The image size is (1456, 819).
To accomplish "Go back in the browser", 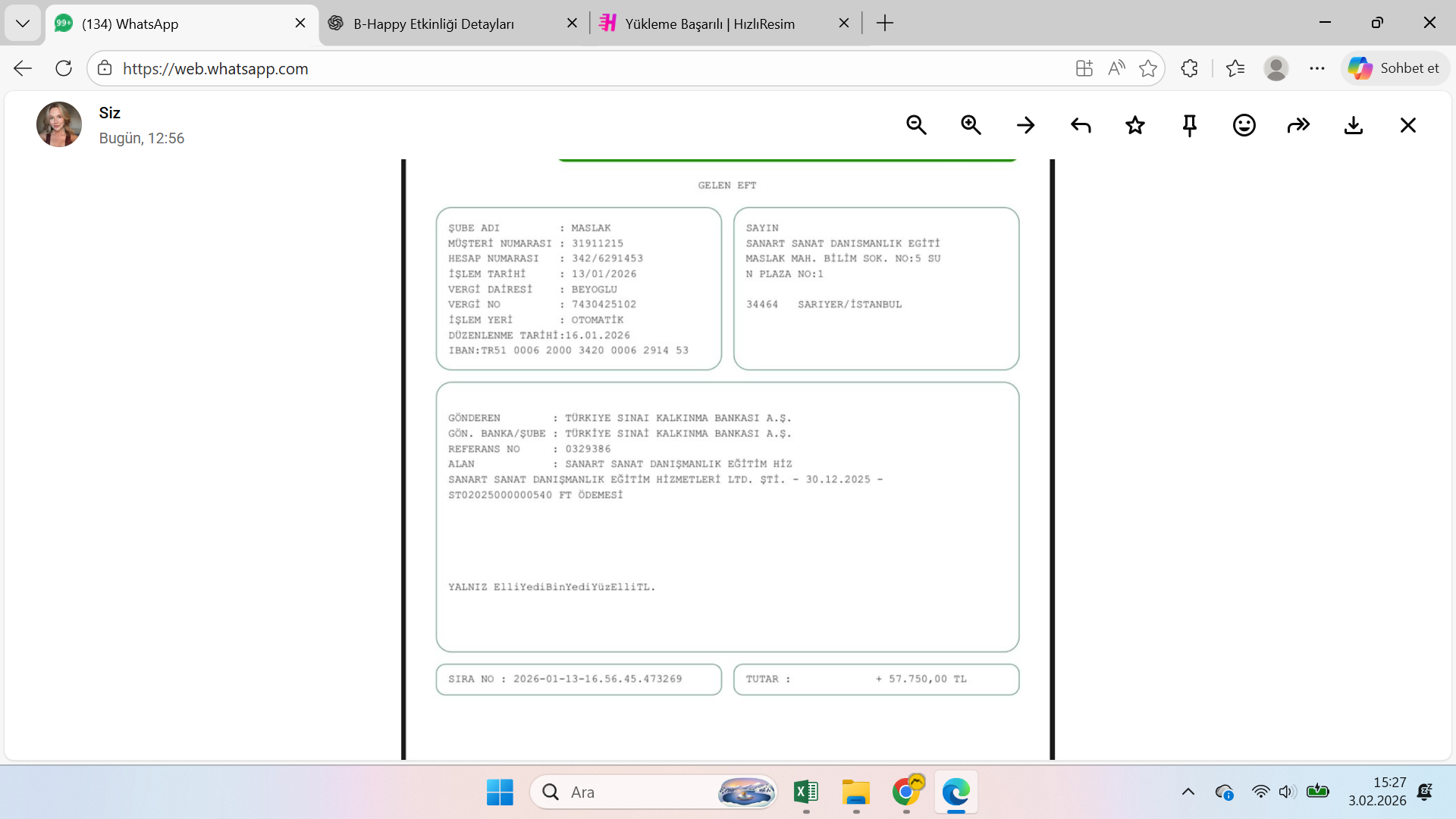I will pyautogui.click(x=23, y=68).
